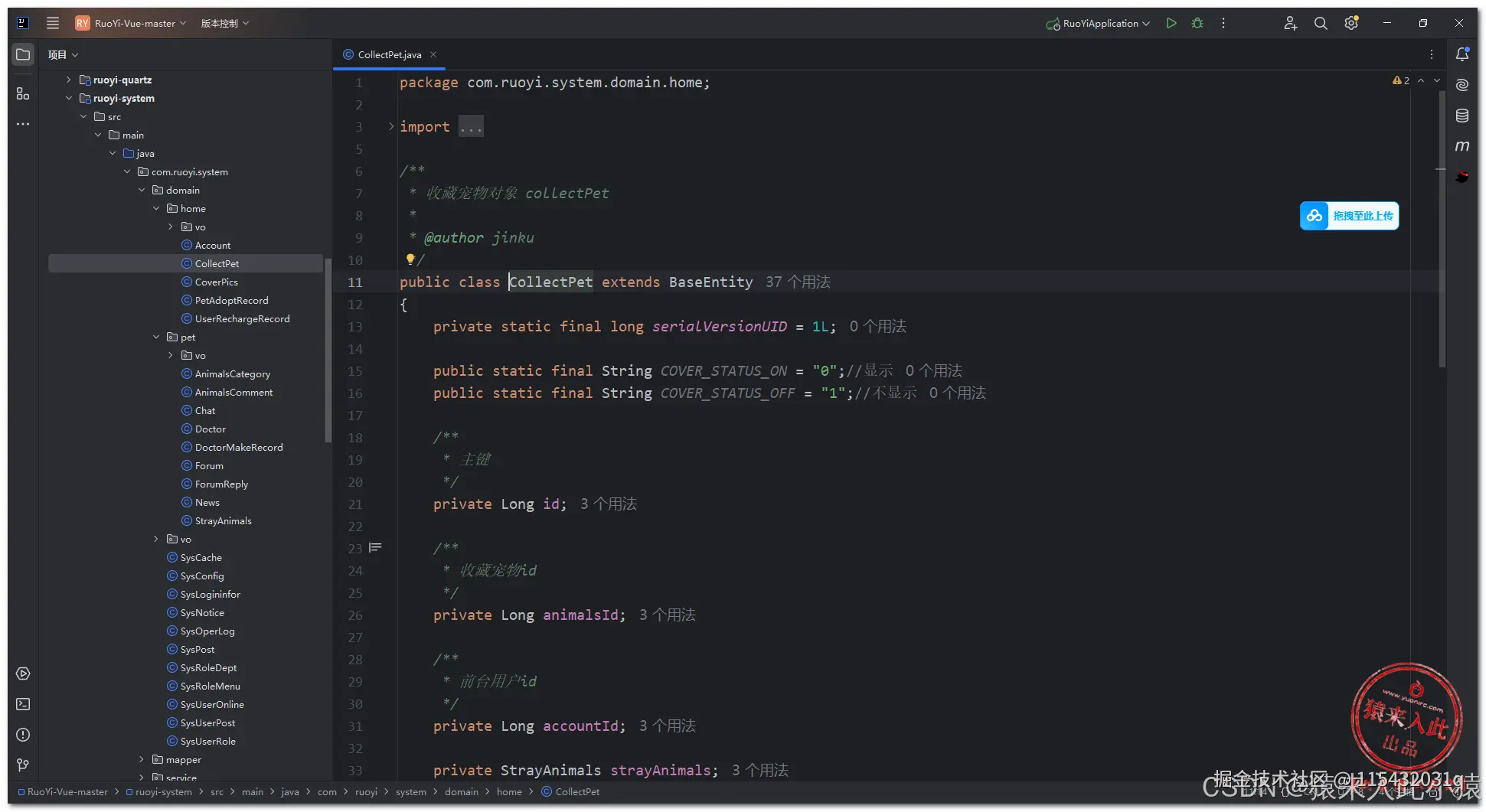Open the Project tool window
The width and height of the screenshot is (1486, 812).
(23, 54)
